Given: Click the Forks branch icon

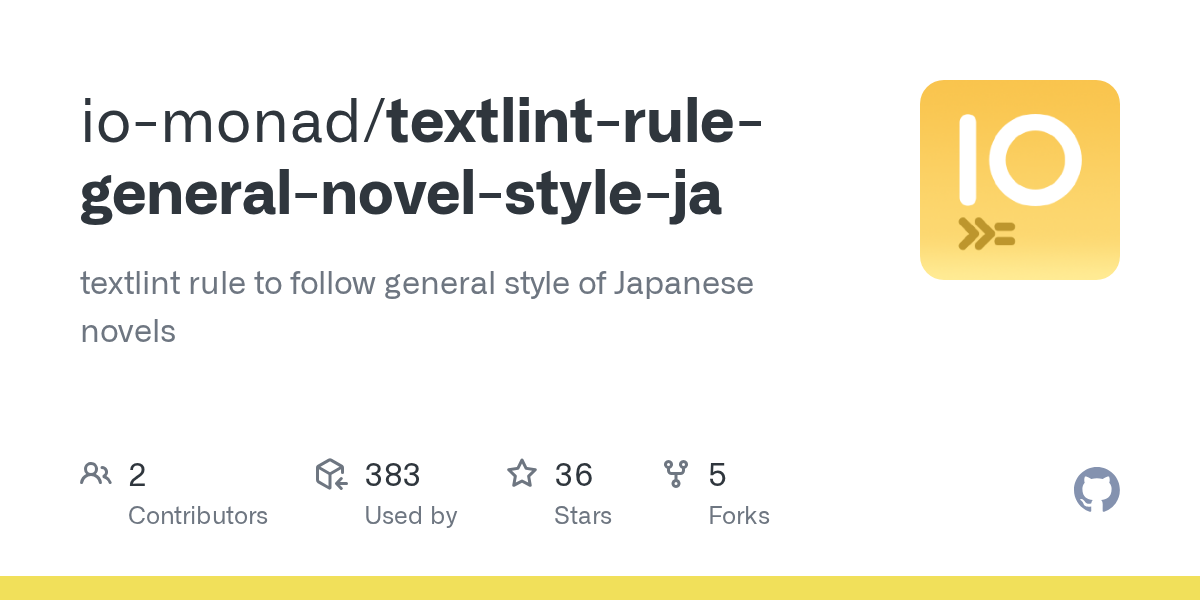Looking at the screenshot, I should [x=676, y=474].
